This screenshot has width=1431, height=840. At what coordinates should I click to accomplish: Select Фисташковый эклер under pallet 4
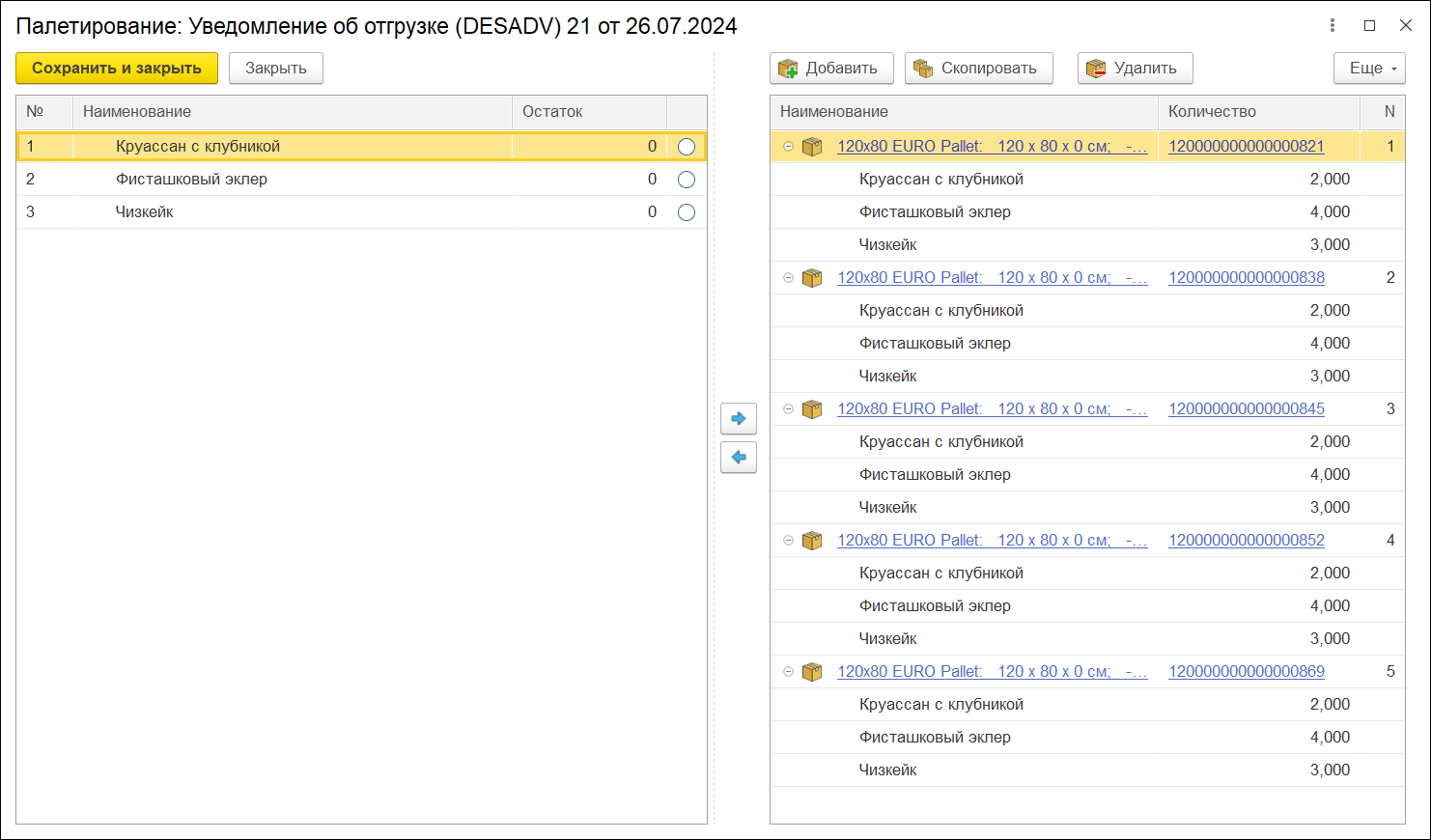[x=935, y=606]
